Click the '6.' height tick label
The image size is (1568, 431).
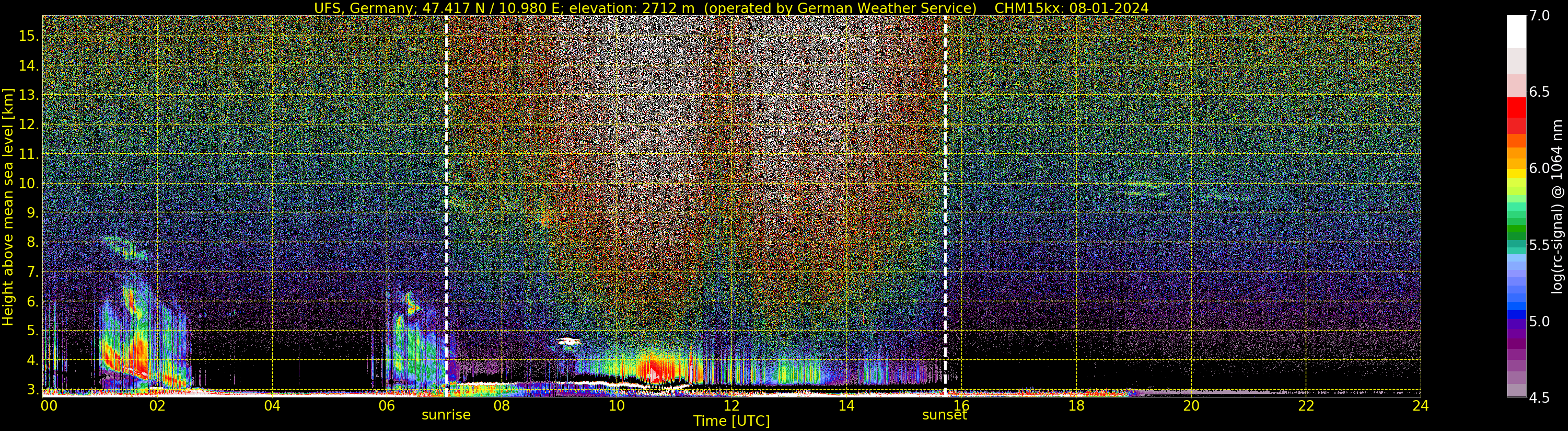(x=32, y=301)
